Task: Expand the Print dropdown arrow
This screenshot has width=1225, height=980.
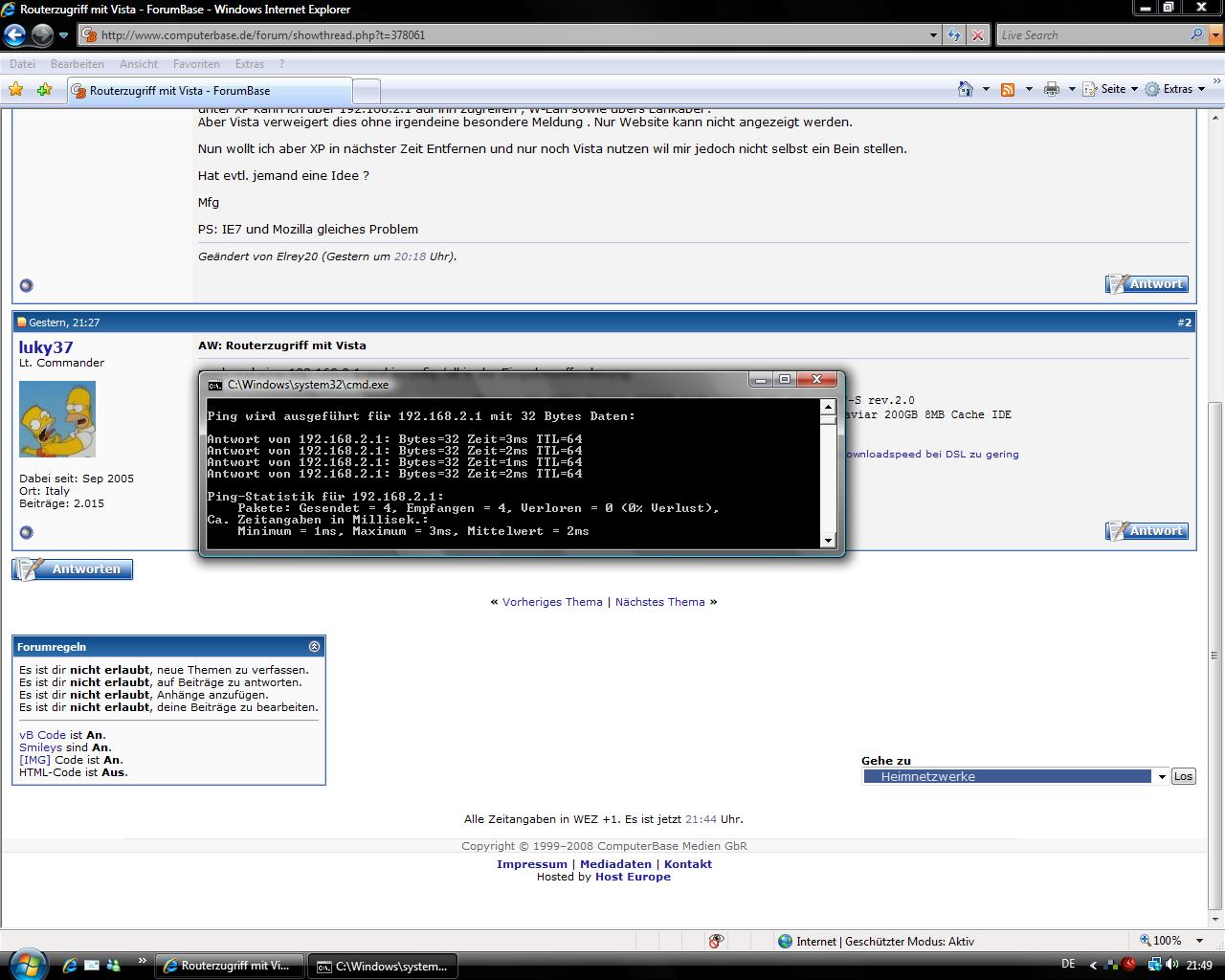Action: coord(1072,89)
